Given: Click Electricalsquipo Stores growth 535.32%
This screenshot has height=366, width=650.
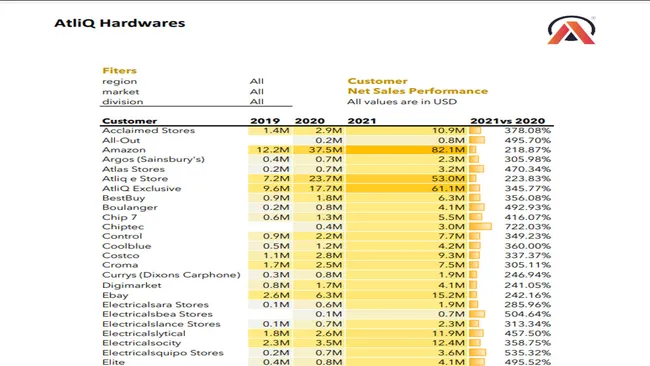Looking at the screenshot, I should [528, 353].
